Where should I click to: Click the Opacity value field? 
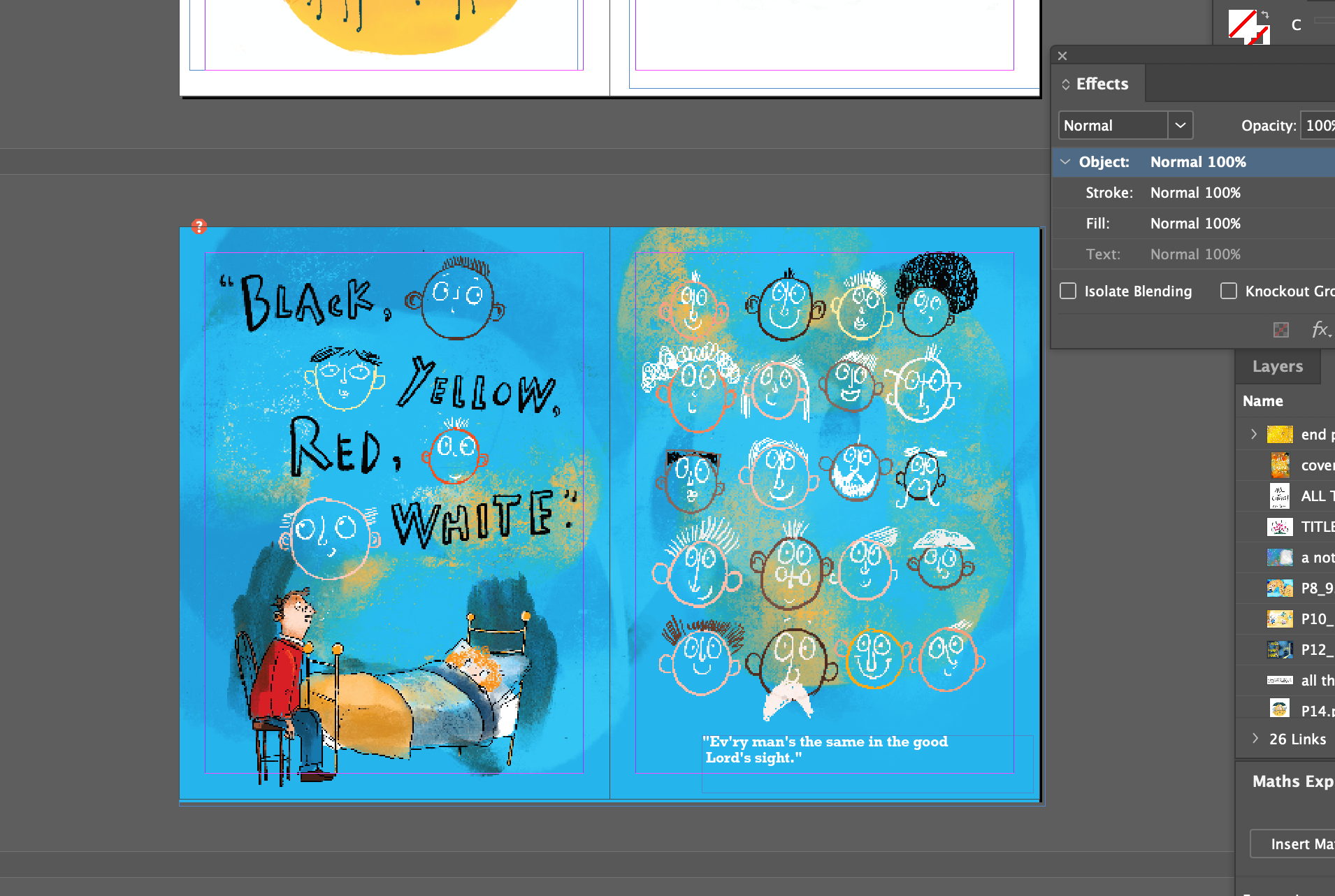pos(1318,125)
